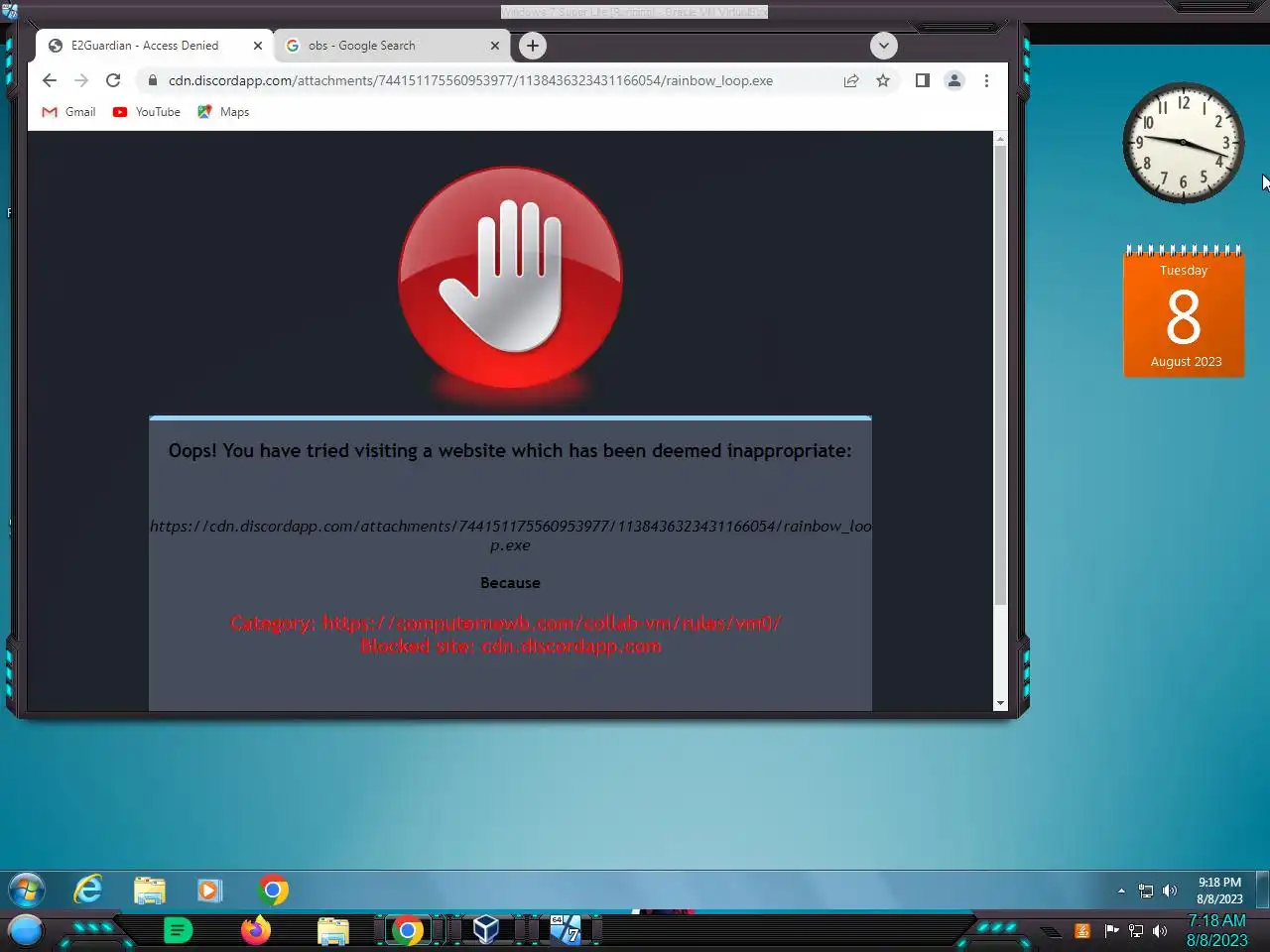Open YouTube bookmark
1270x952 pixels.
click(147, 112)
